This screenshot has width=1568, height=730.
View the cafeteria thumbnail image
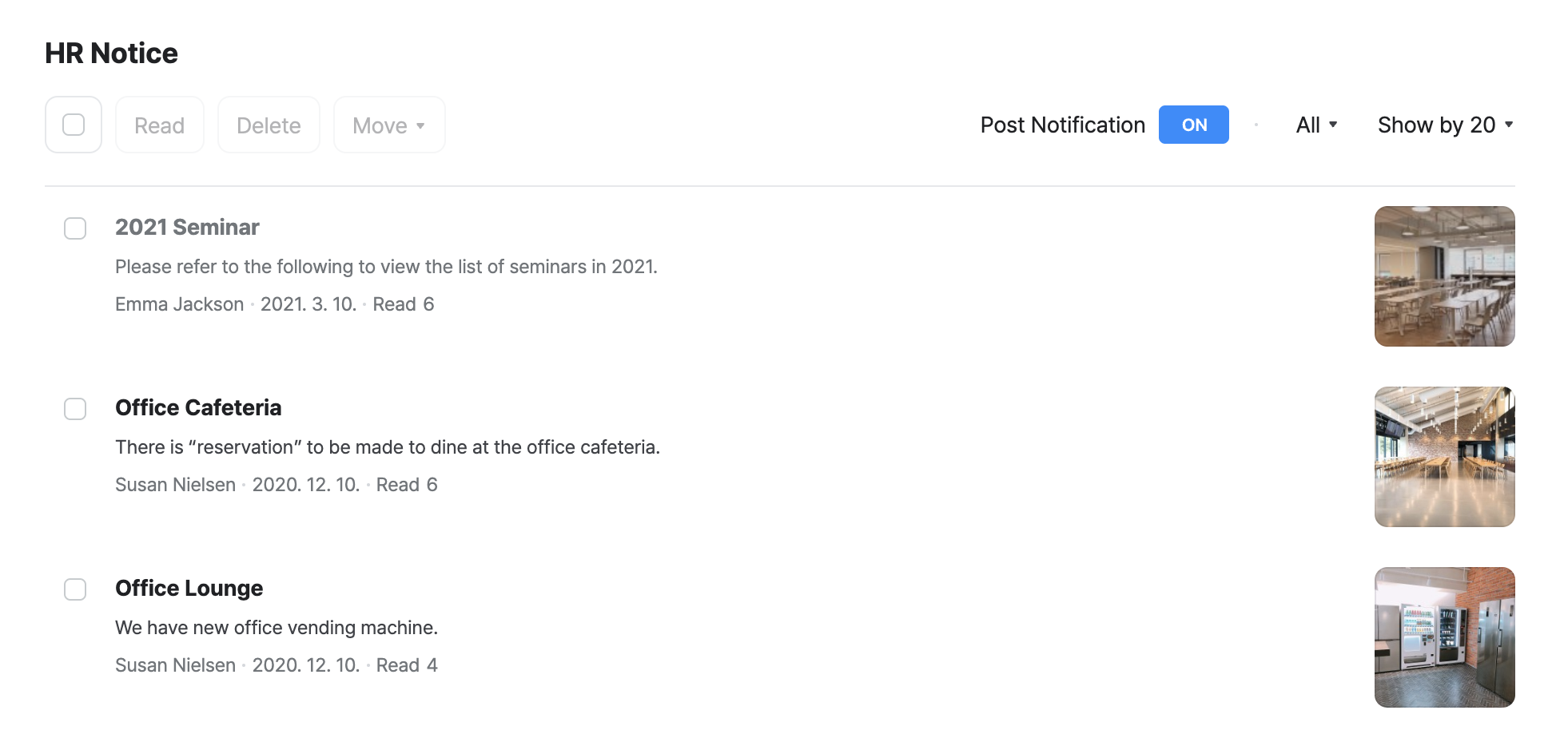[x=1444, y=457]
